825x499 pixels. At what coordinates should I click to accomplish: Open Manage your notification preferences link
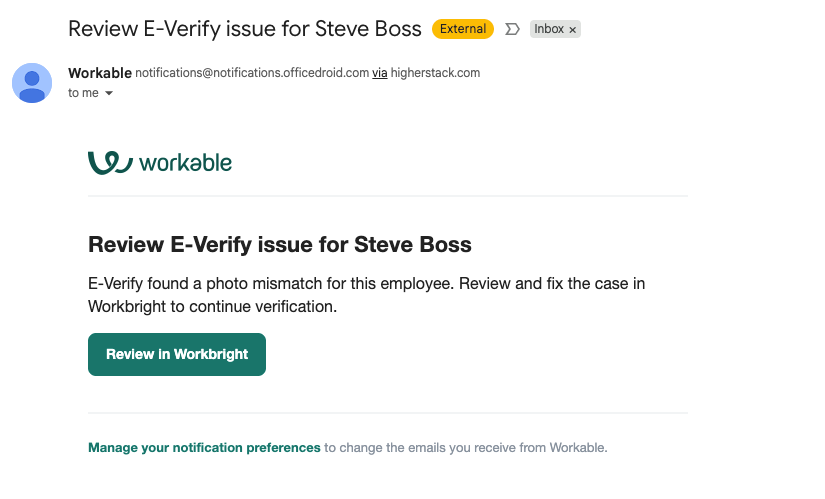204,447
